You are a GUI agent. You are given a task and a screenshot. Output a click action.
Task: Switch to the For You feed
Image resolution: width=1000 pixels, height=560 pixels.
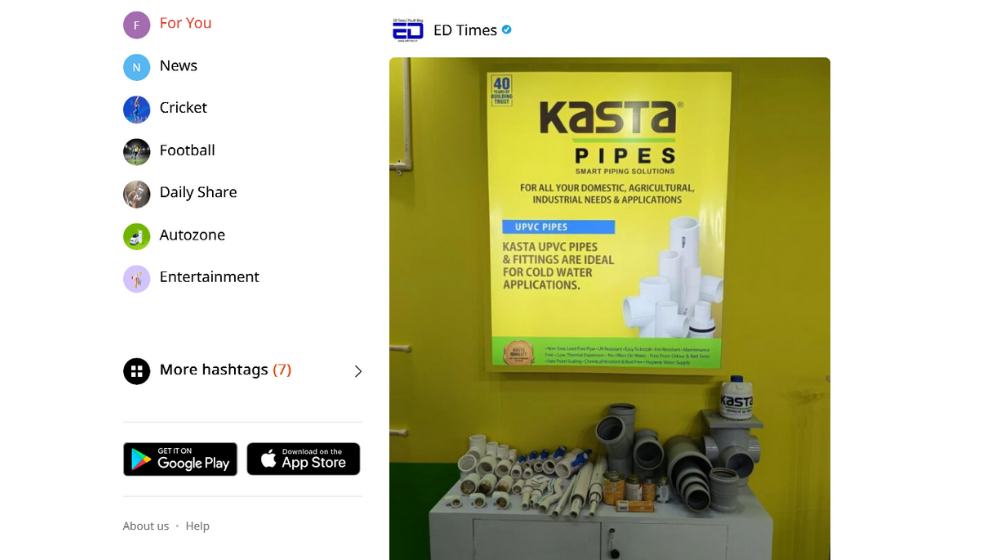[186, 23]
